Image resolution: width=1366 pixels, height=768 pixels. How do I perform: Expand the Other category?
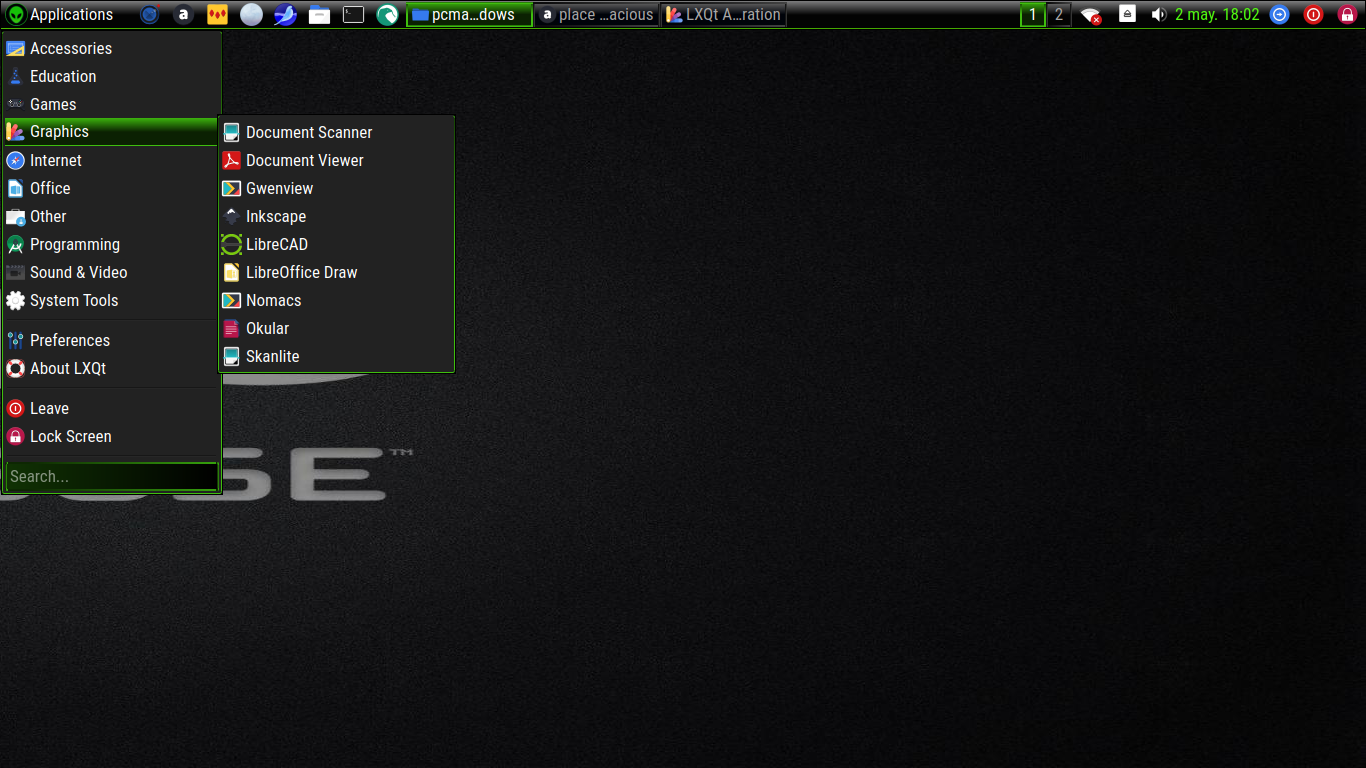111,216
